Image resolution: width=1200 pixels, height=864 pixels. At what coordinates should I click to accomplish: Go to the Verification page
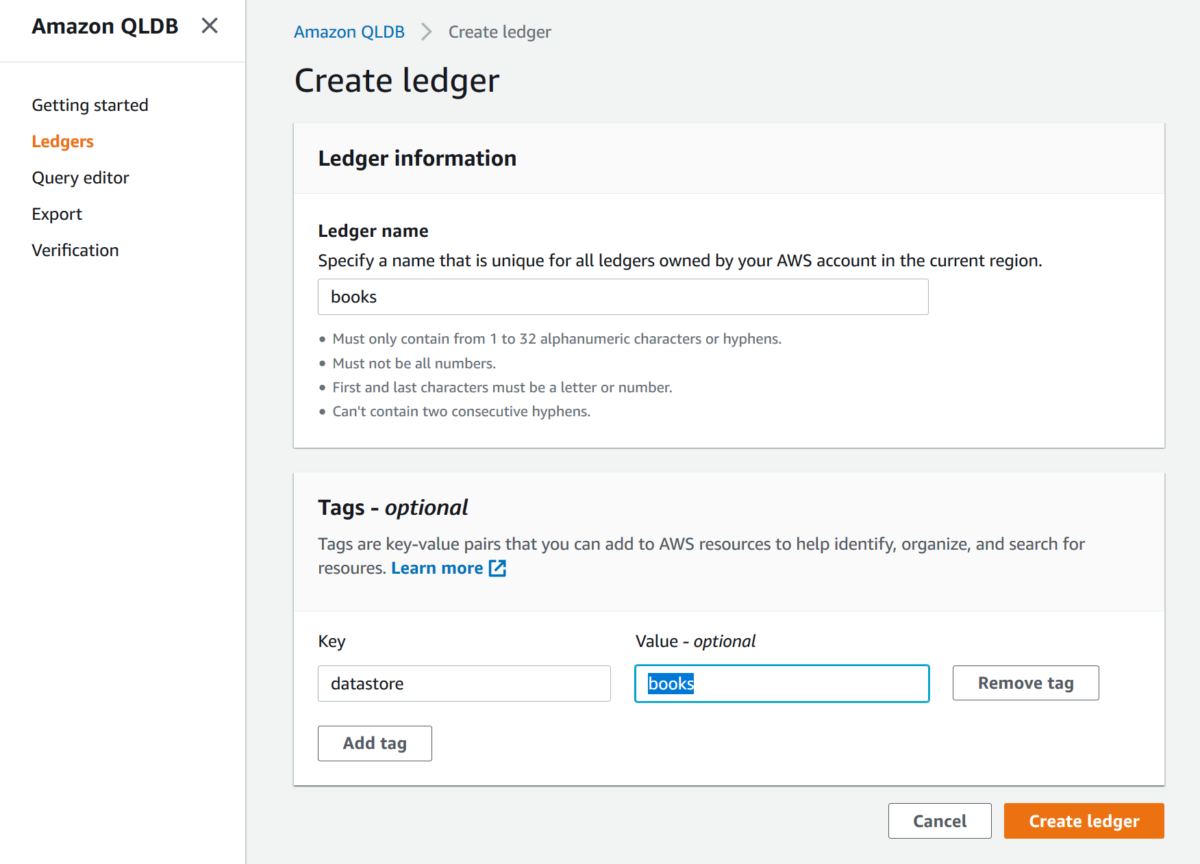click(x=75, y=249)
